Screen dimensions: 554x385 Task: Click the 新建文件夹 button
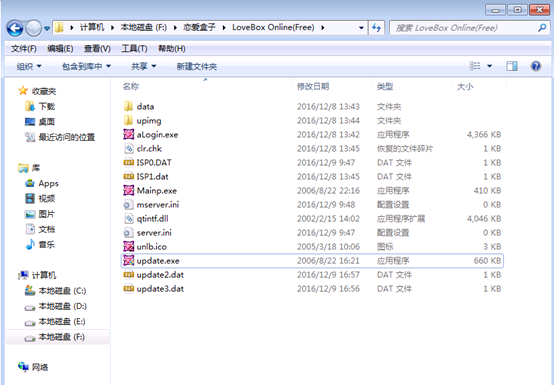pyautogui.click(x=197, y=66)
